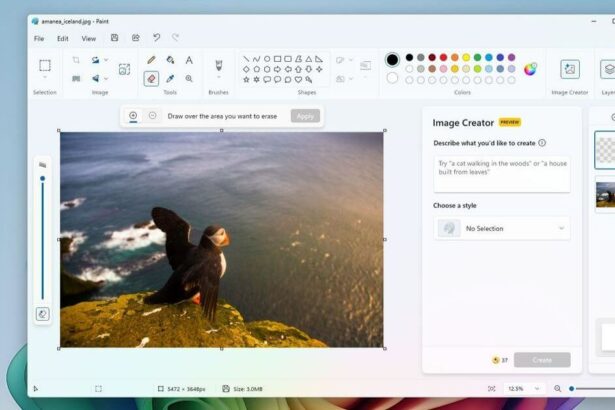The width and height of the screenshot is (615, 410).
Task: Click the Fit to window icon
Action: click(x=491, y=388)
